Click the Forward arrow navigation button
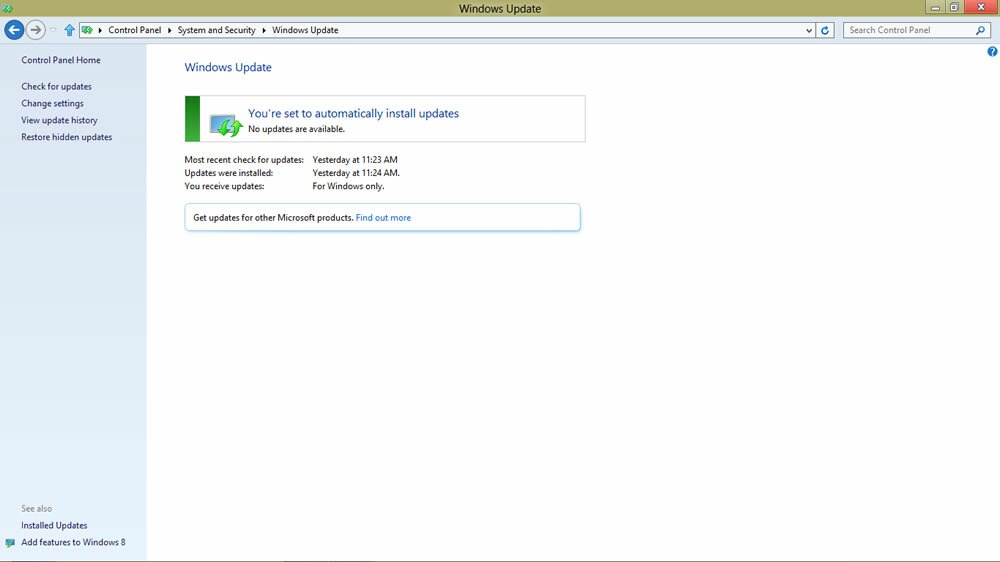The width and height of the screenshot is (1000, 562). point(36,29)
